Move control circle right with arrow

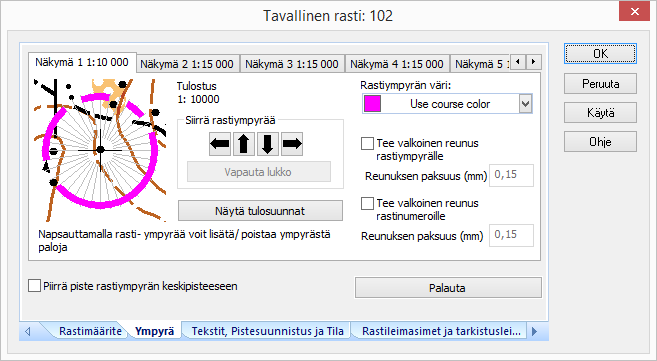292,144
